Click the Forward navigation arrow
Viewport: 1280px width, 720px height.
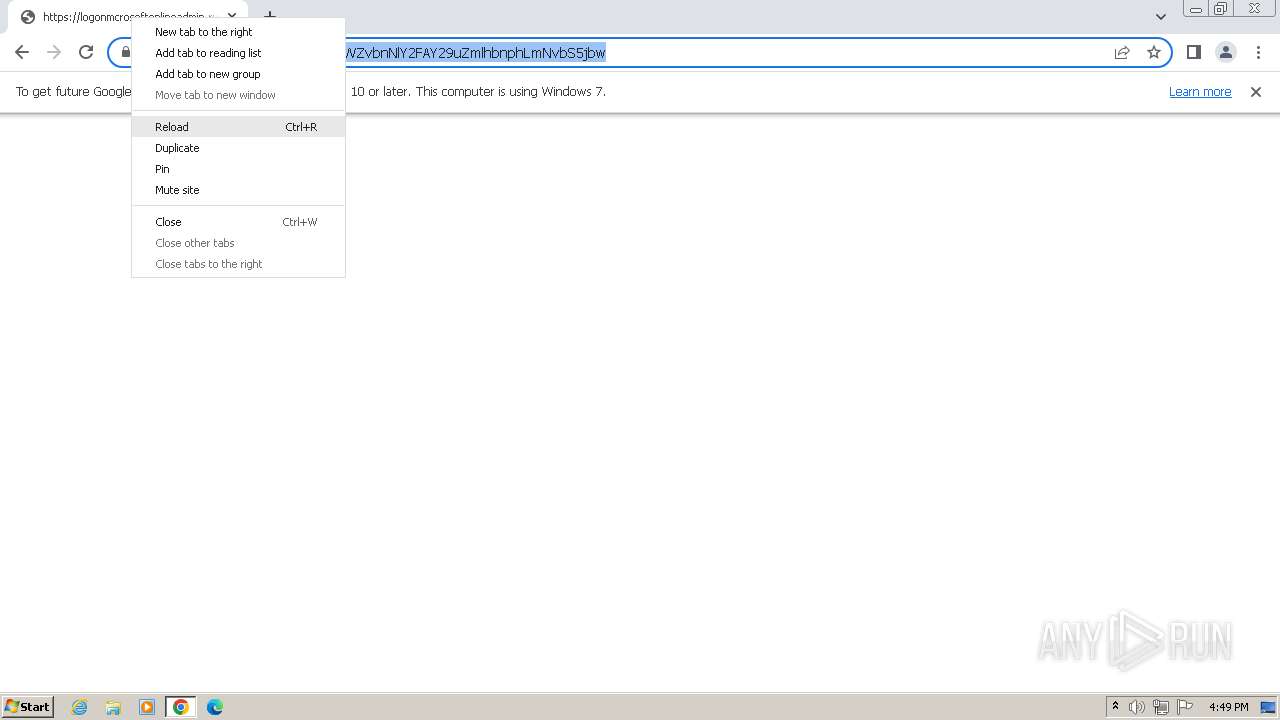tap(54, 52)
